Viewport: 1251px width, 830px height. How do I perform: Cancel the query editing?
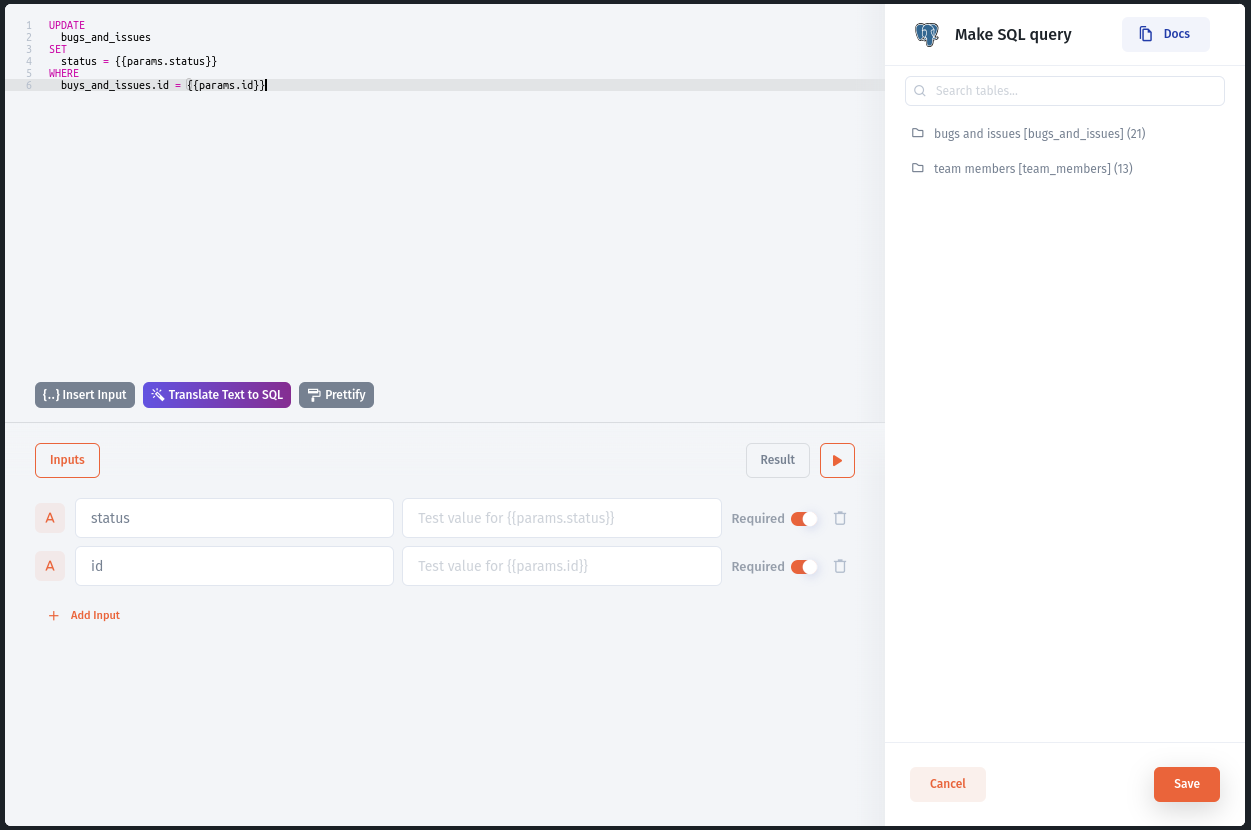[947, 784]
